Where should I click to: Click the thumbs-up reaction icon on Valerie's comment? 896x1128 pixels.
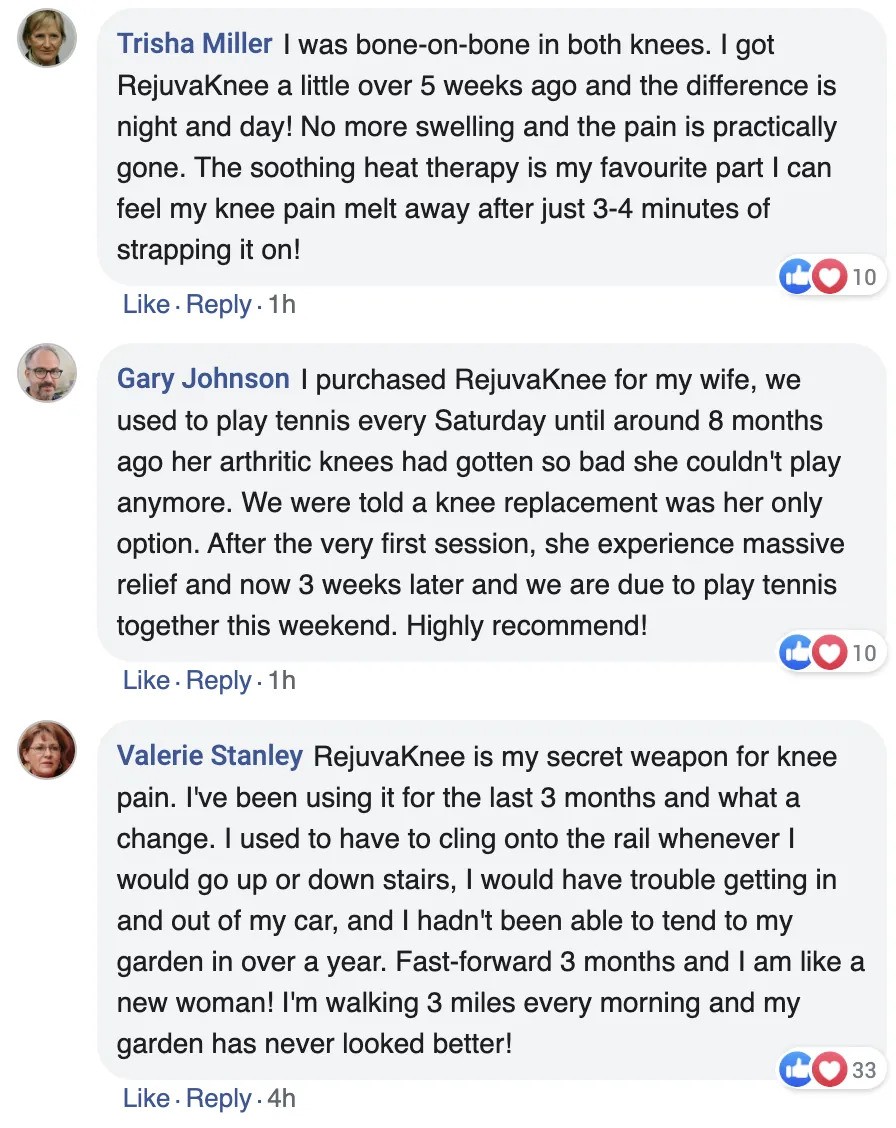(x=797, y=1070)
